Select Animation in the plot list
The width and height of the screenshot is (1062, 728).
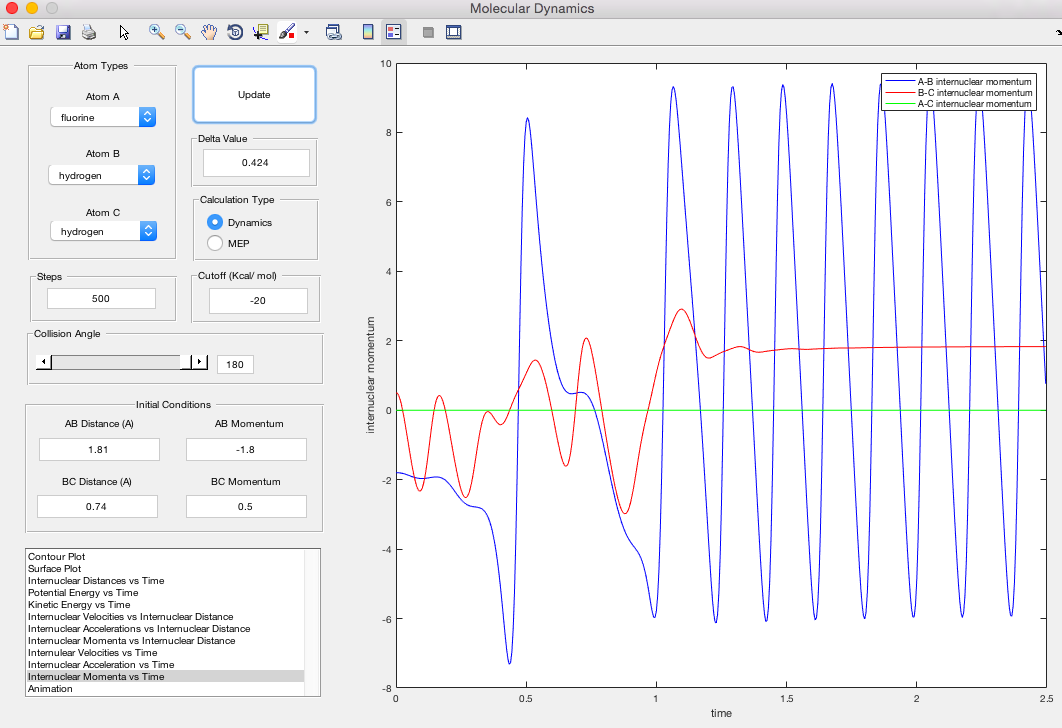50,688
